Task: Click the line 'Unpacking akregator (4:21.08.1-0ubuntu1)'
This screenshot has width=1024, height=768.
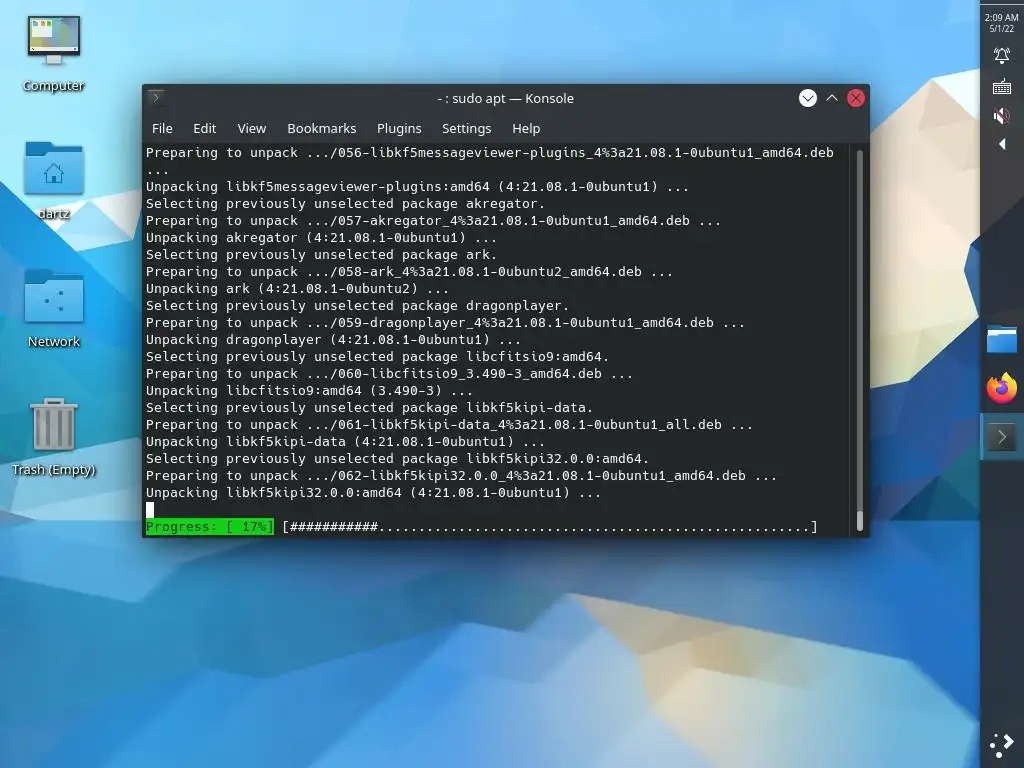Action: click(321, 238)
